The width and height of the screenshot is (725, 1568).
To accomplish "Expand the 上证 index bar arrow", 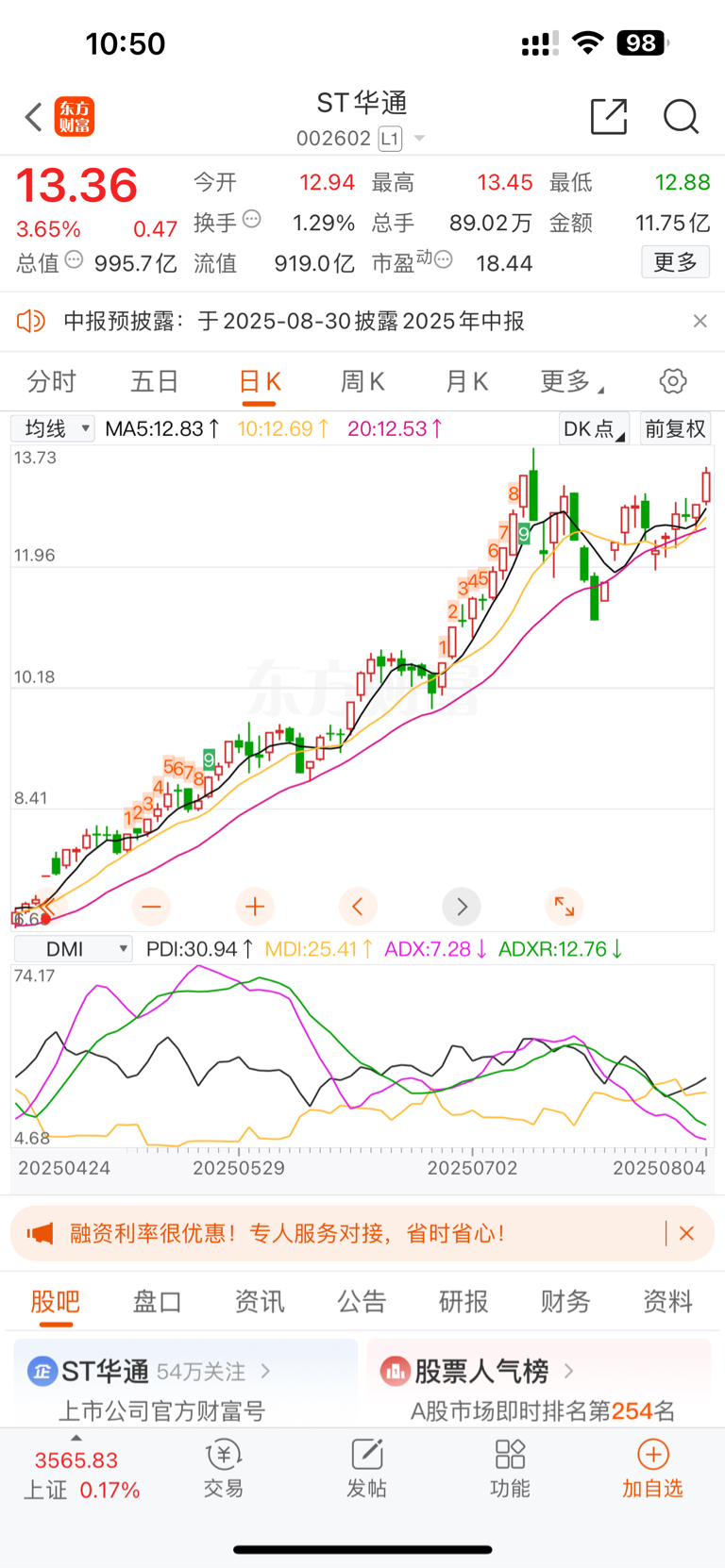I will click(76, 1438).
